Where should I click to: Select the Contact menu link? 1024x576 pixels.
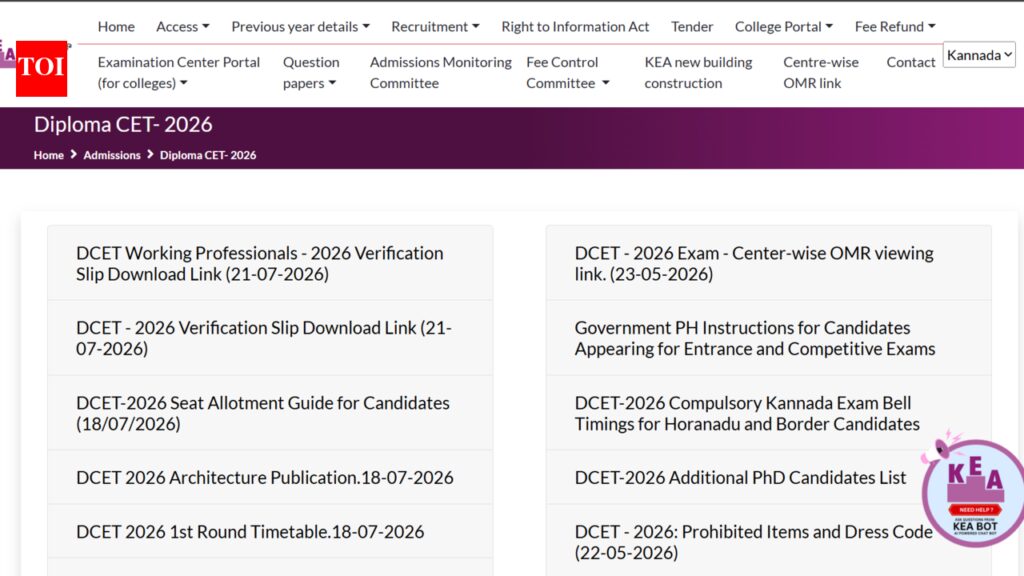click(x=910, y=62)
